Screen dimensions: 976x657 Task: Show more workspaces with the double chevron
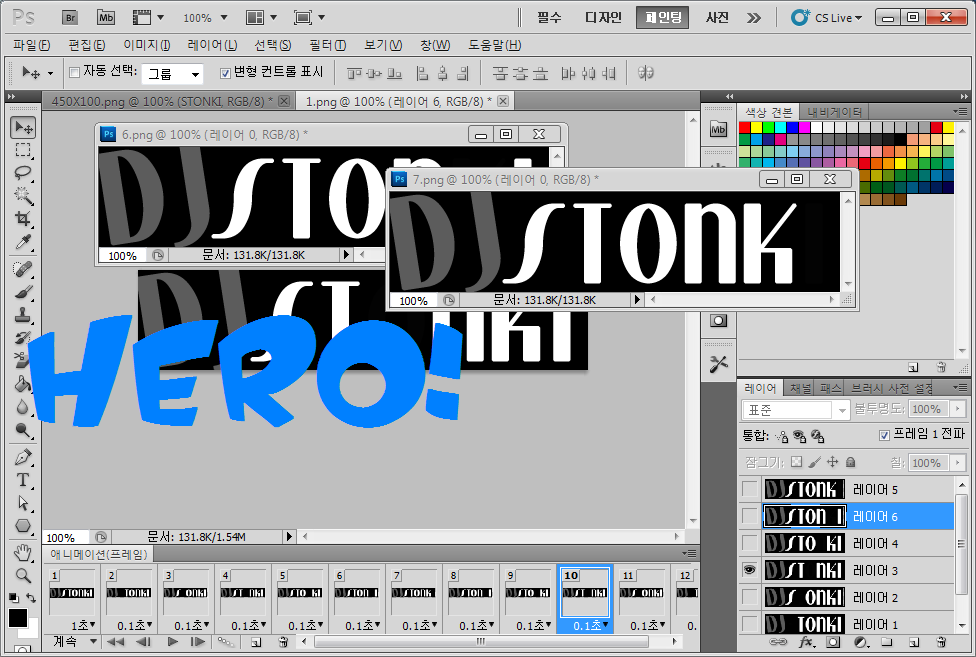[x=754, y=17]
